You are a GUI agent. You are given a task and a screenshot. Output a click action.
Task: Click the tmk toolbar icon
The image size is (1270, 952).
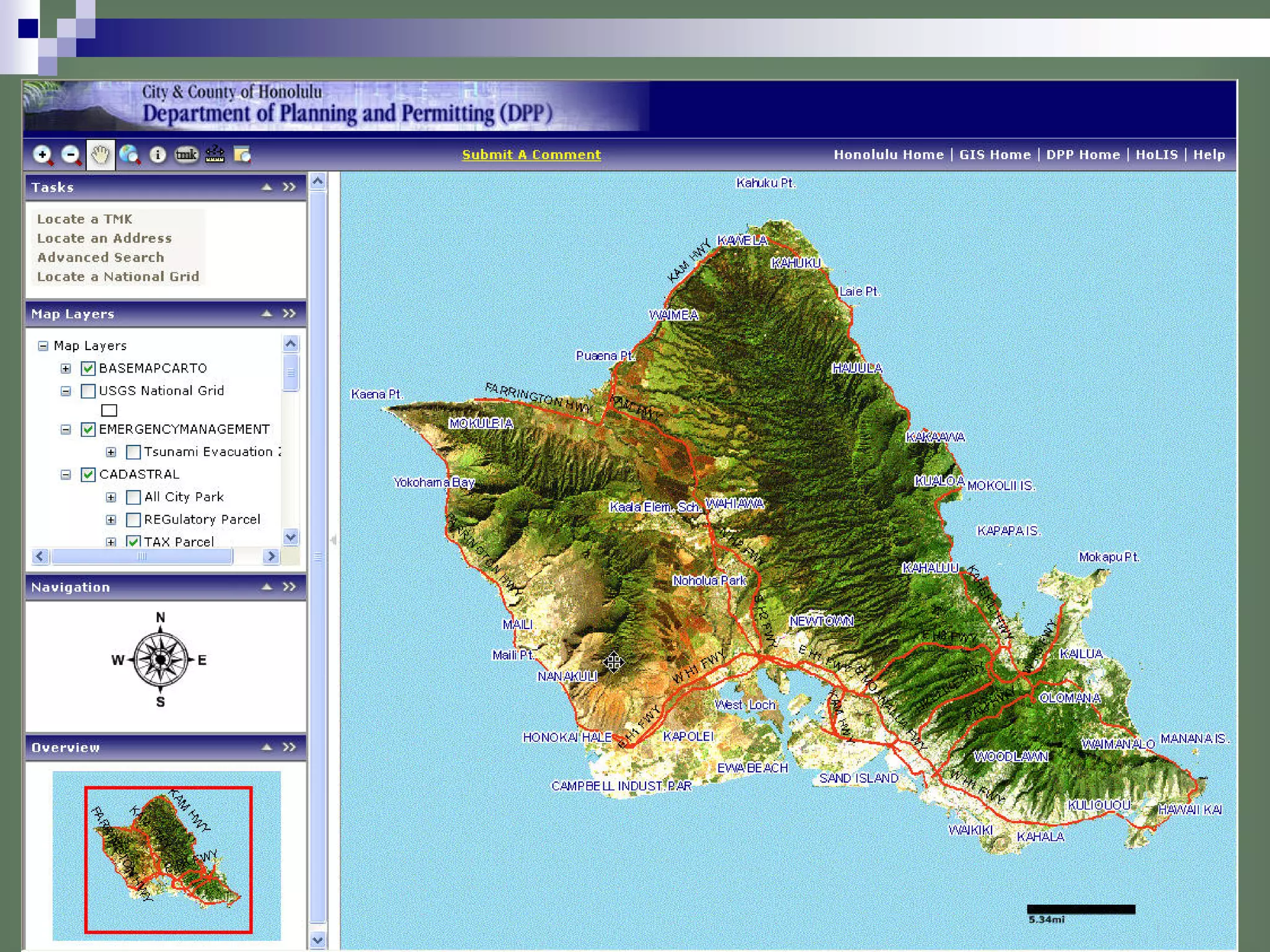pos(186,155)
